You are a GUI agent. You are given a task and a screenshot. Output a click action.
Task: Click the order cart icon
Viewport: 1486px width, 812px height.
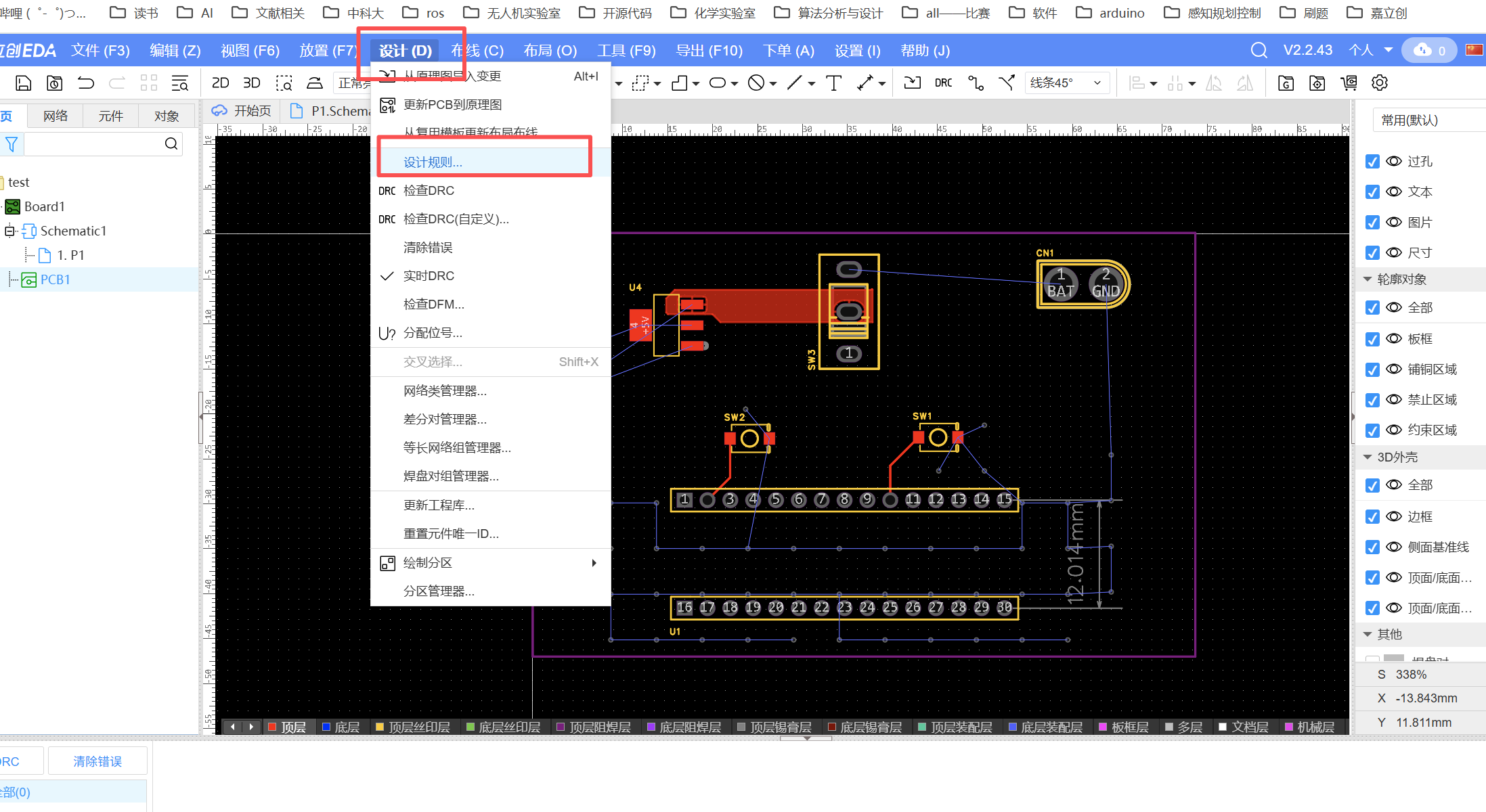pyautogui.click(x=1349, y=83)
